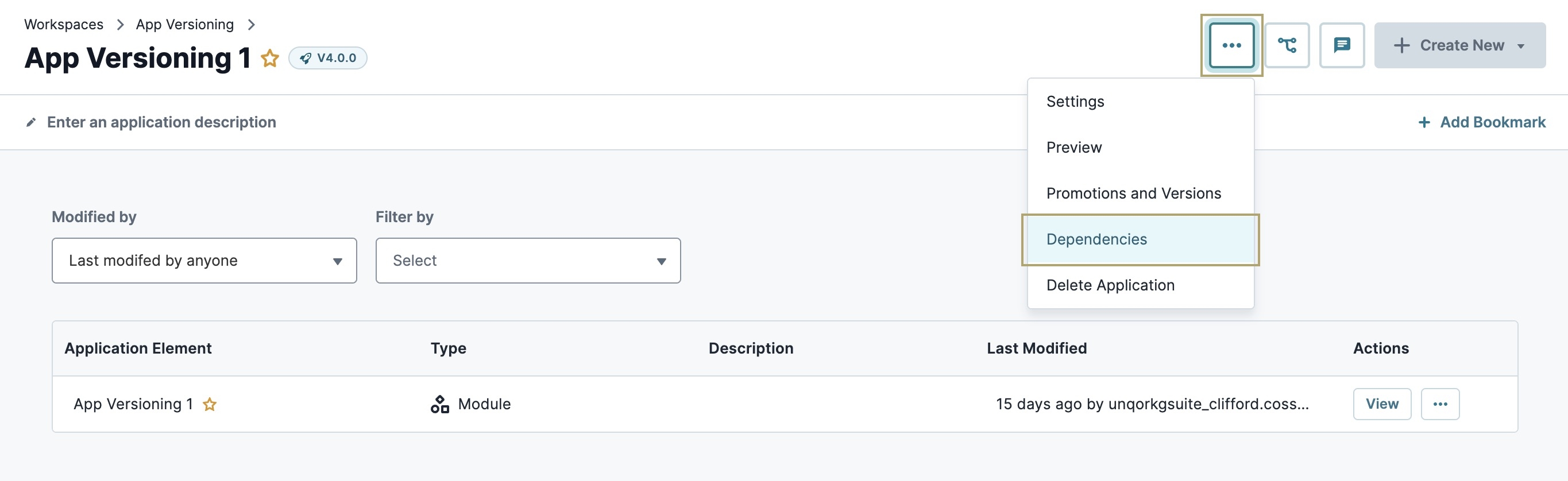Open the comments chat icon button
The width and height of the screenshot is (1568, 481).
point(1342,45)
